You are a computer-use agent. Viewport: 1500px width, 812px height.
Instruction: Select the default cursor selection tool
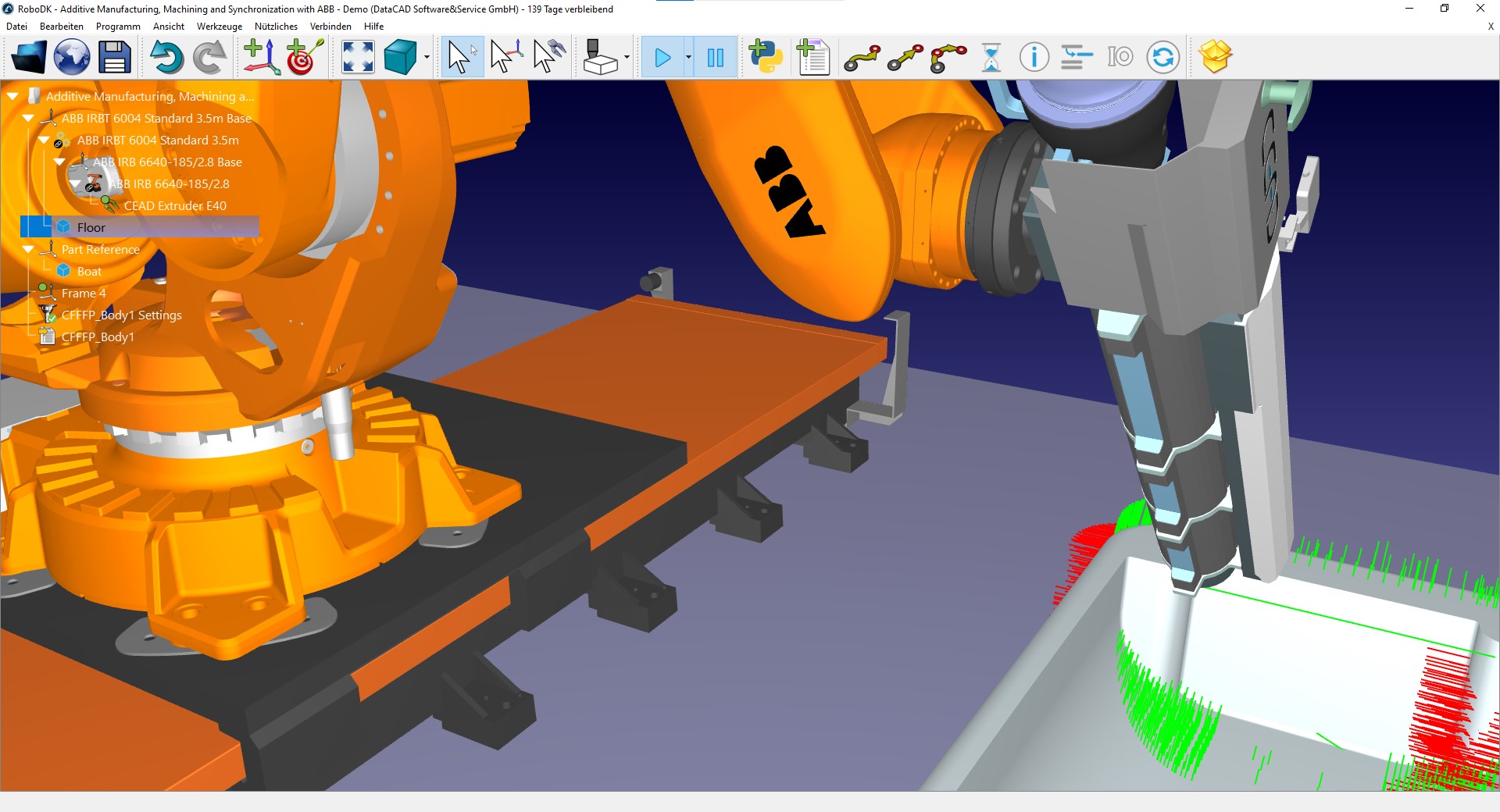tap(462, 57)
